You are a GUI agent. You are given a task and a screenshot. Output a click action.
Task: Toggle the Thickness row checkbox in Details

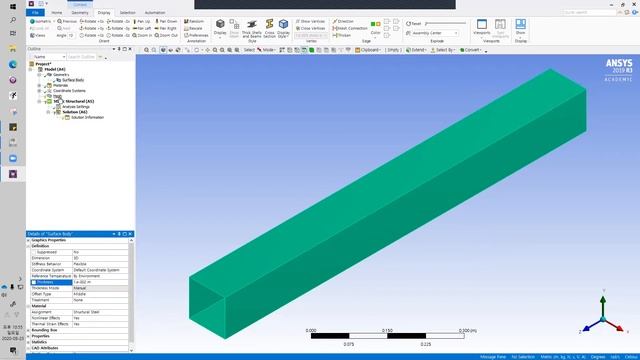[x=34, y=282]
